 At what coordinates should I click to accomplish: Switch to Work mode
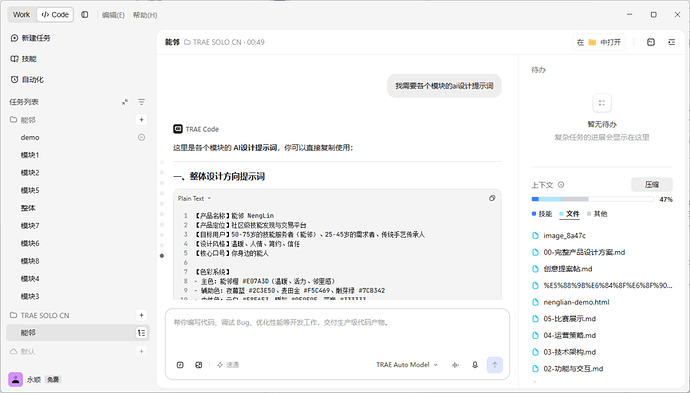coord(22,15)
